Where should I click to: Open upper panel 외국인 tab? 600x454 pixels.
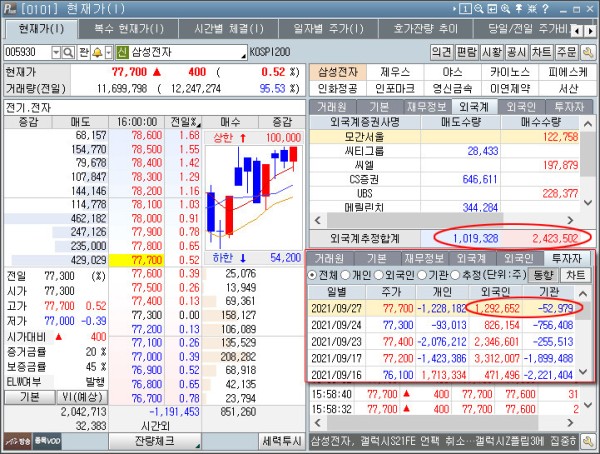[521, 107]
